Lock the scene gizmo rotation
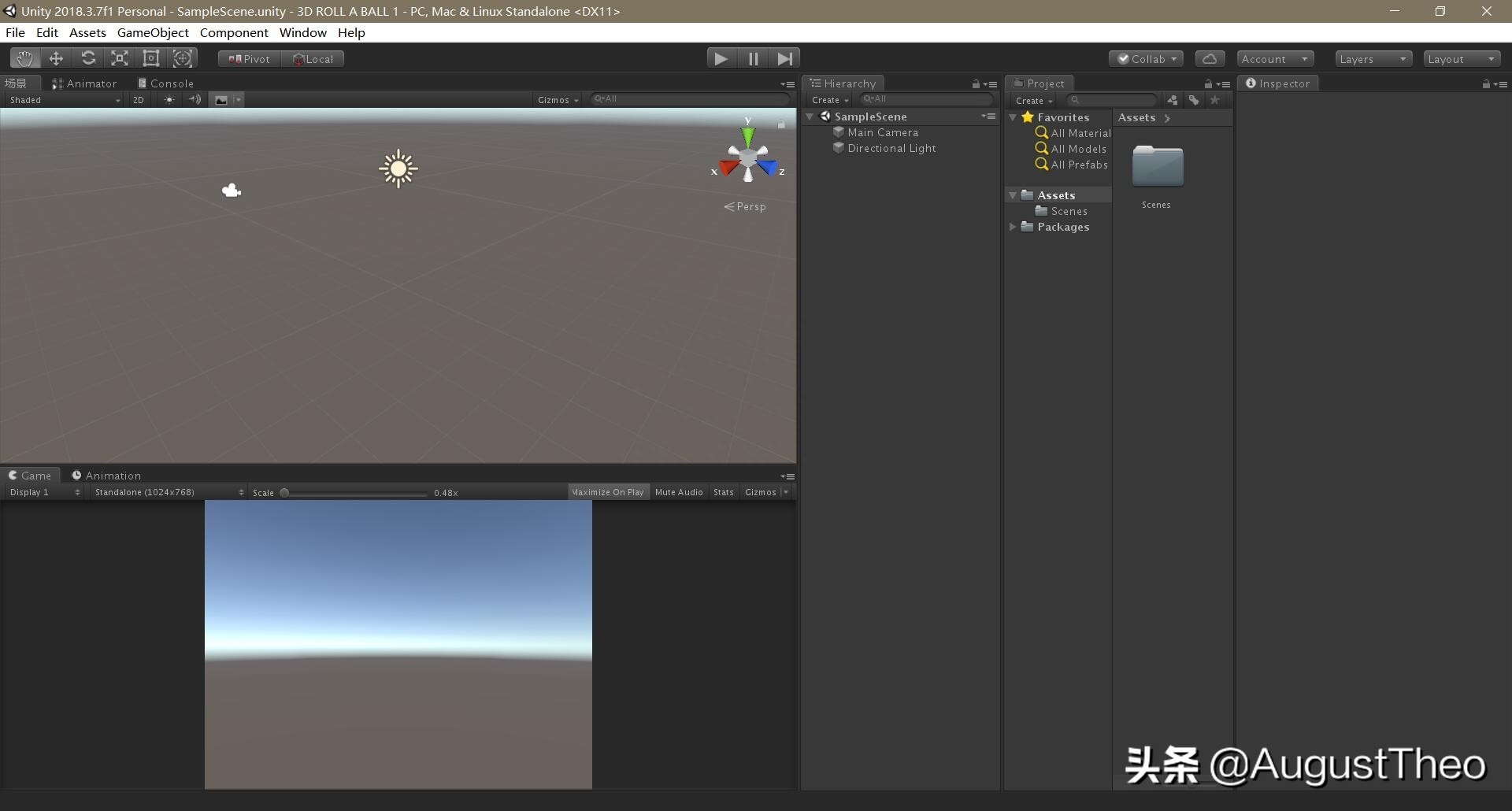Viewport: 1512px width, 811px height. pyautogui.click(x=781, y=124)
